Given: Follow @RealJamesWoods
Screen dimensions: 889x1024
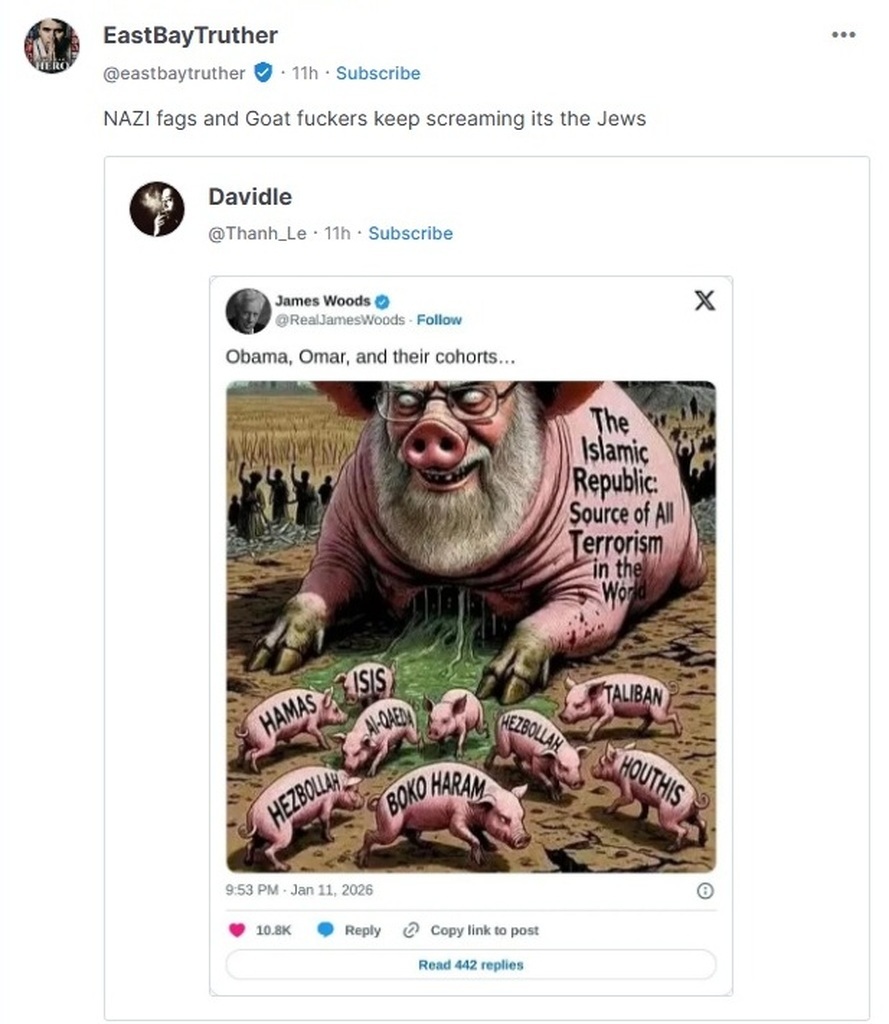Looking at the screenshot, I should pos(439,320).
